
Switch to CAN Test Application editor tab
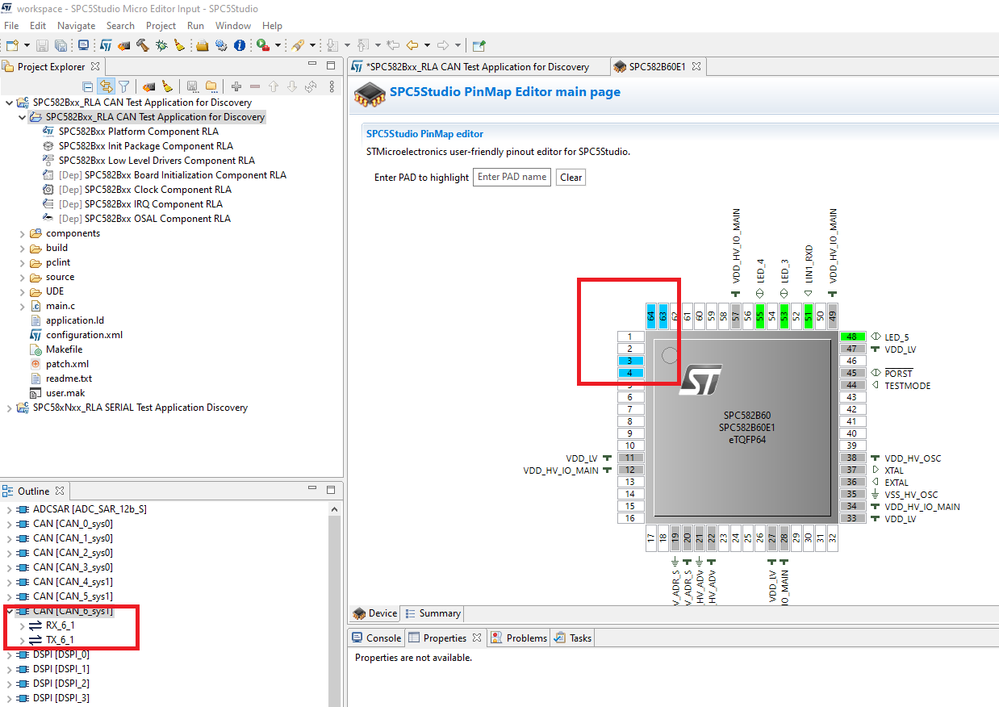[477, 66]
